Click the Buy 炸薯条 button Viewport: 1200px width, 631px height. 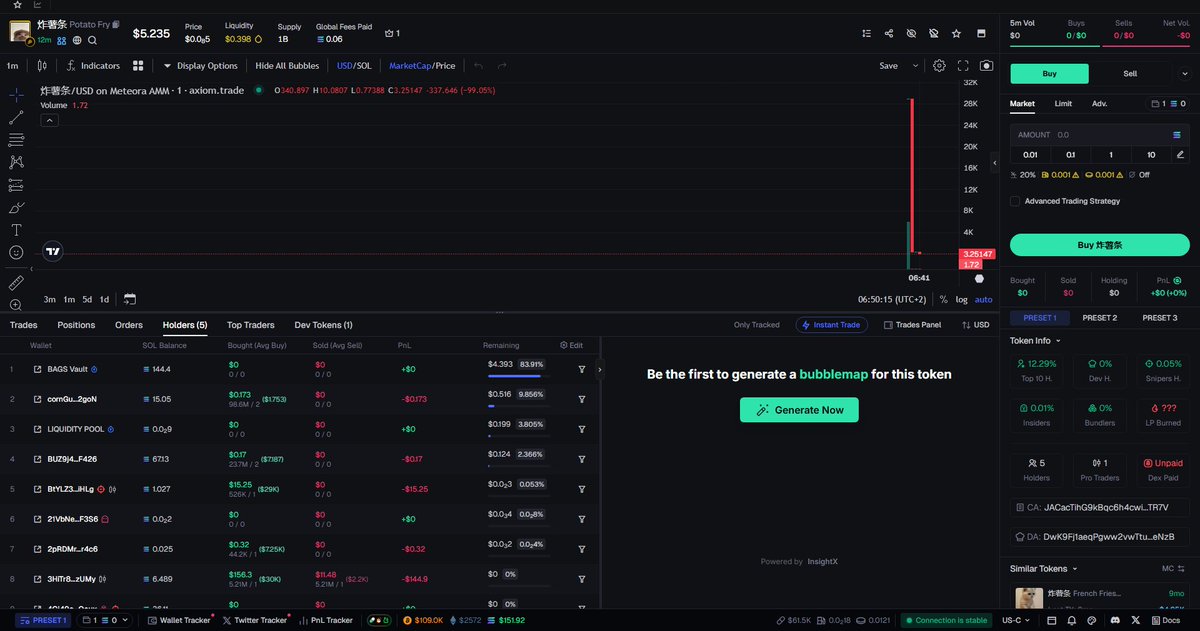(1099, 245)
